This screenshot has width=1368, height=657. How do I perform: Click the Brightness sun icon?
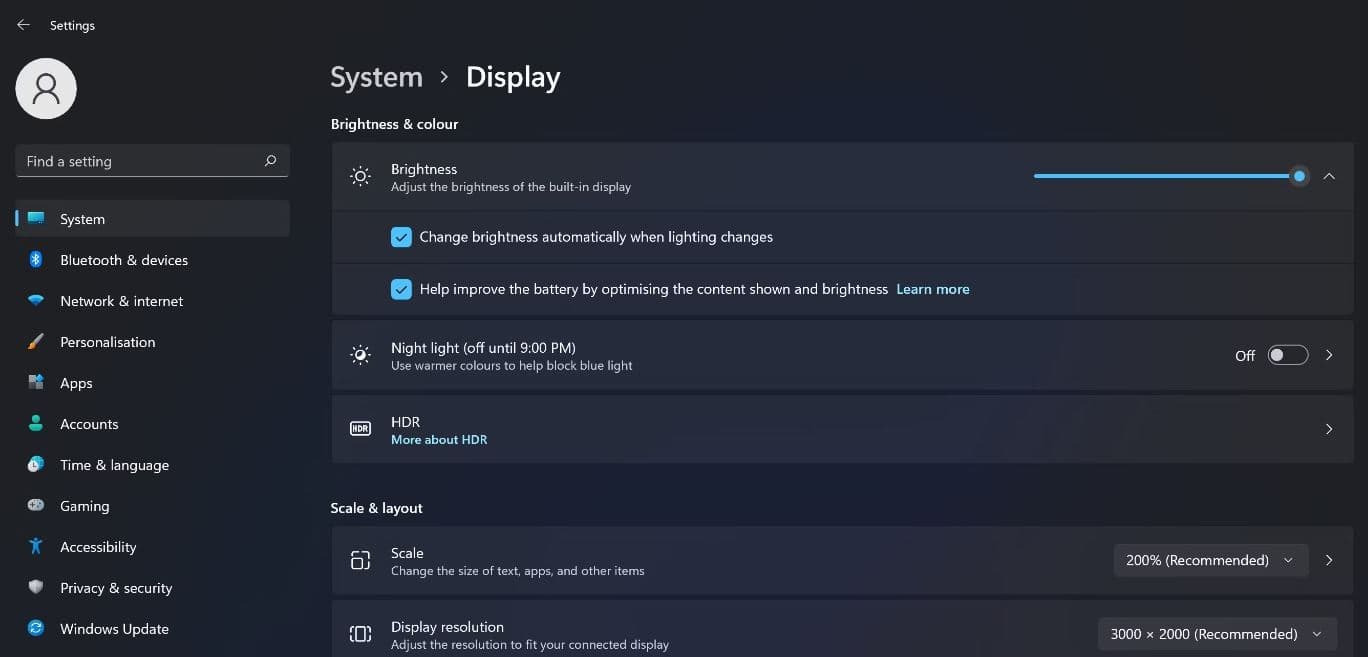(x=360, y=176)
